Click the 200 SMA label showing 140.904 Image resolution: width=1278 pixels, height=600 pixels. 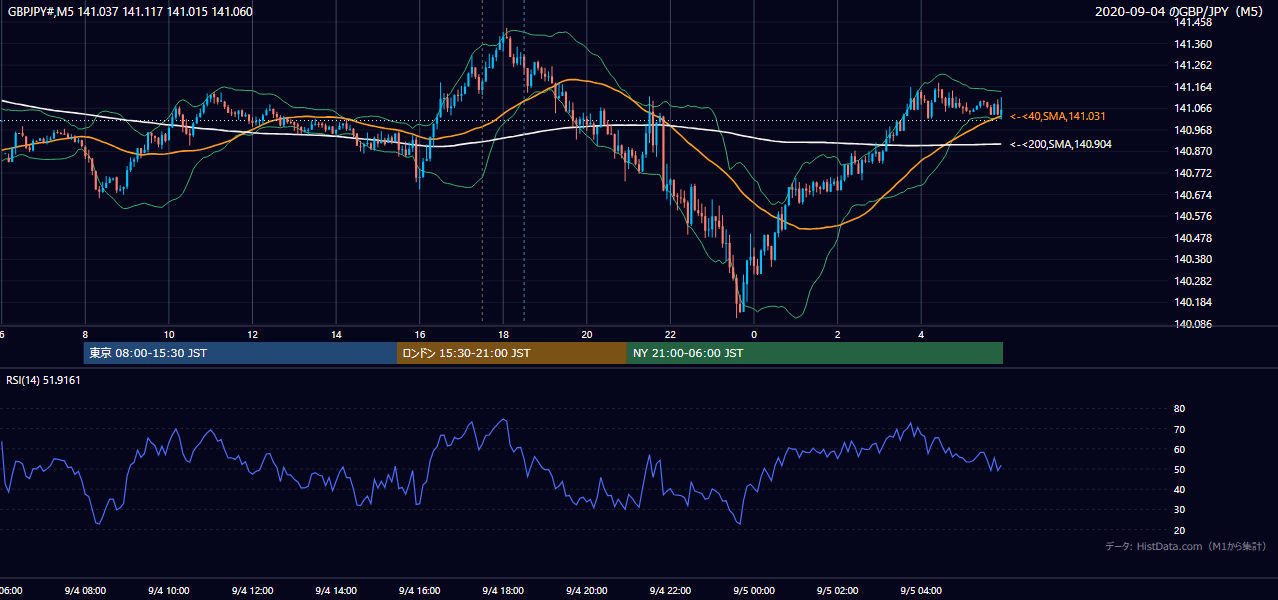pos(1061,145)
